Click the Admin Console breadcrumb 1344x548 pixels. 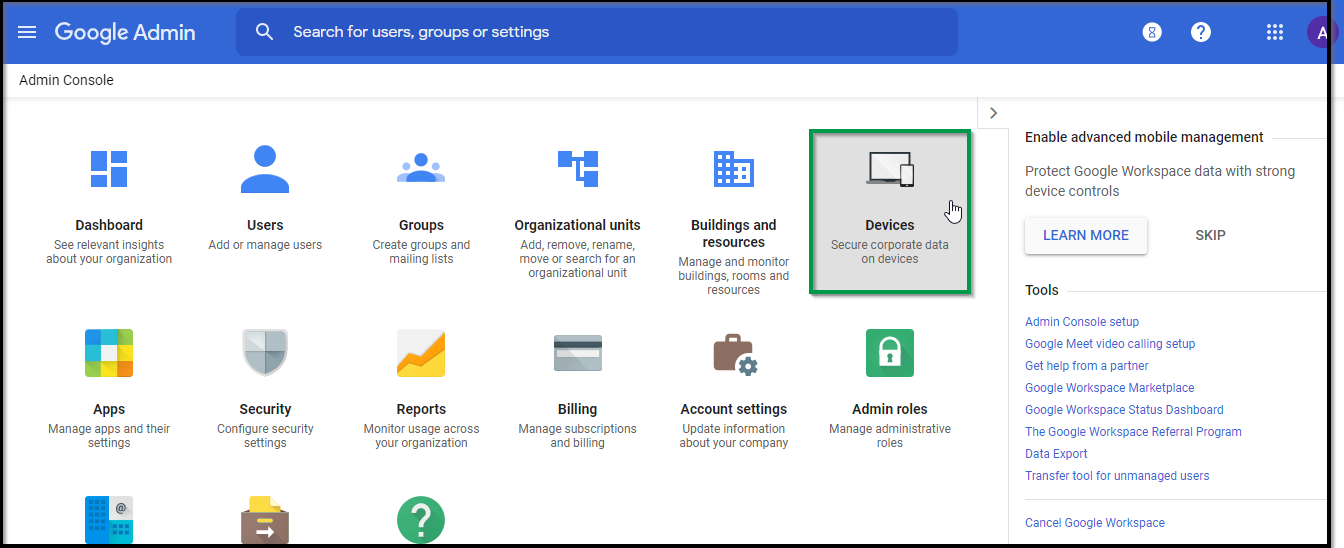[x=66, y=80]
